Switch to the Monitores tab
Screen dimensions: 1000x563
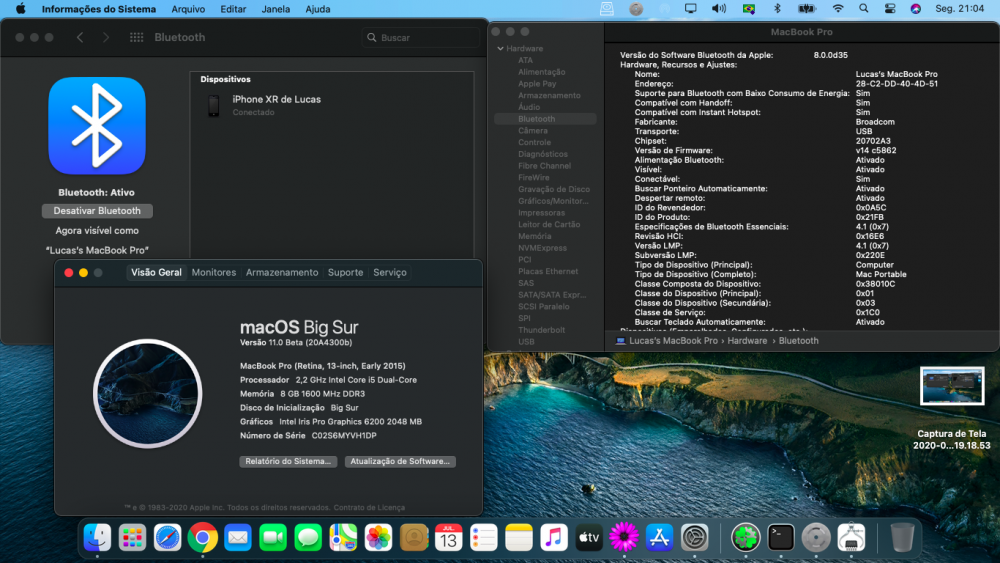pos(214,272)
